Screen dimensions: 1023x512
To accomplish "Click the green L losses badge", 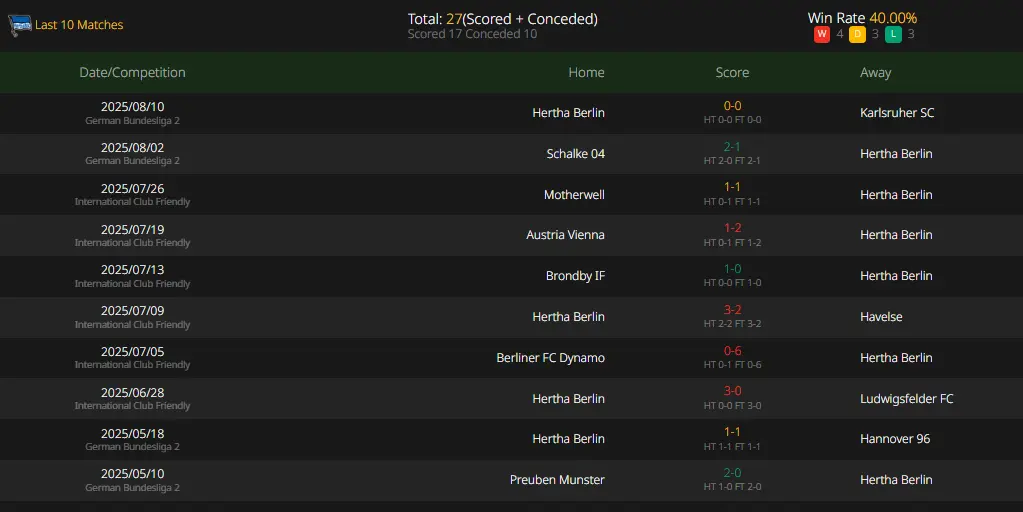I will (893, 34).
